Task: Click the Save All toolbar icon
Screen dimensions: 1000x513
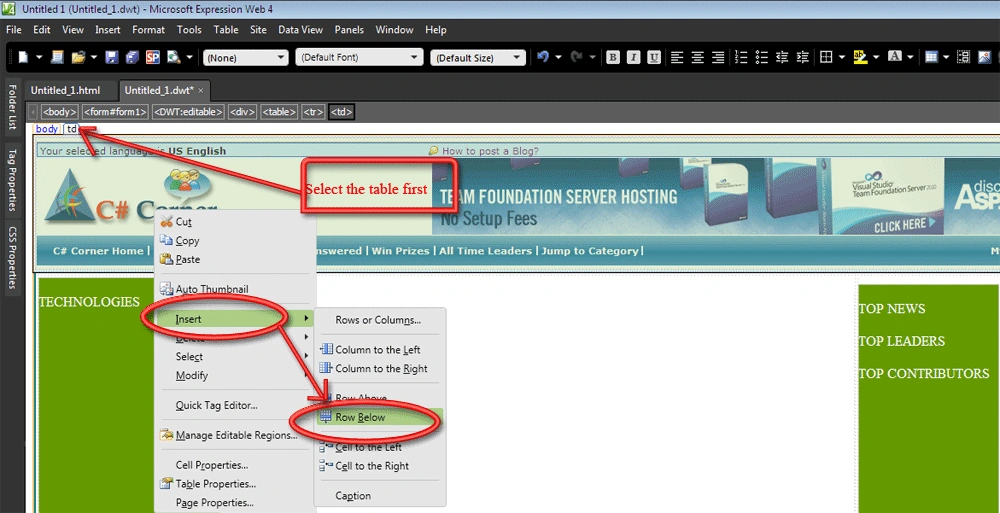Action: click(x=132, y=57)
